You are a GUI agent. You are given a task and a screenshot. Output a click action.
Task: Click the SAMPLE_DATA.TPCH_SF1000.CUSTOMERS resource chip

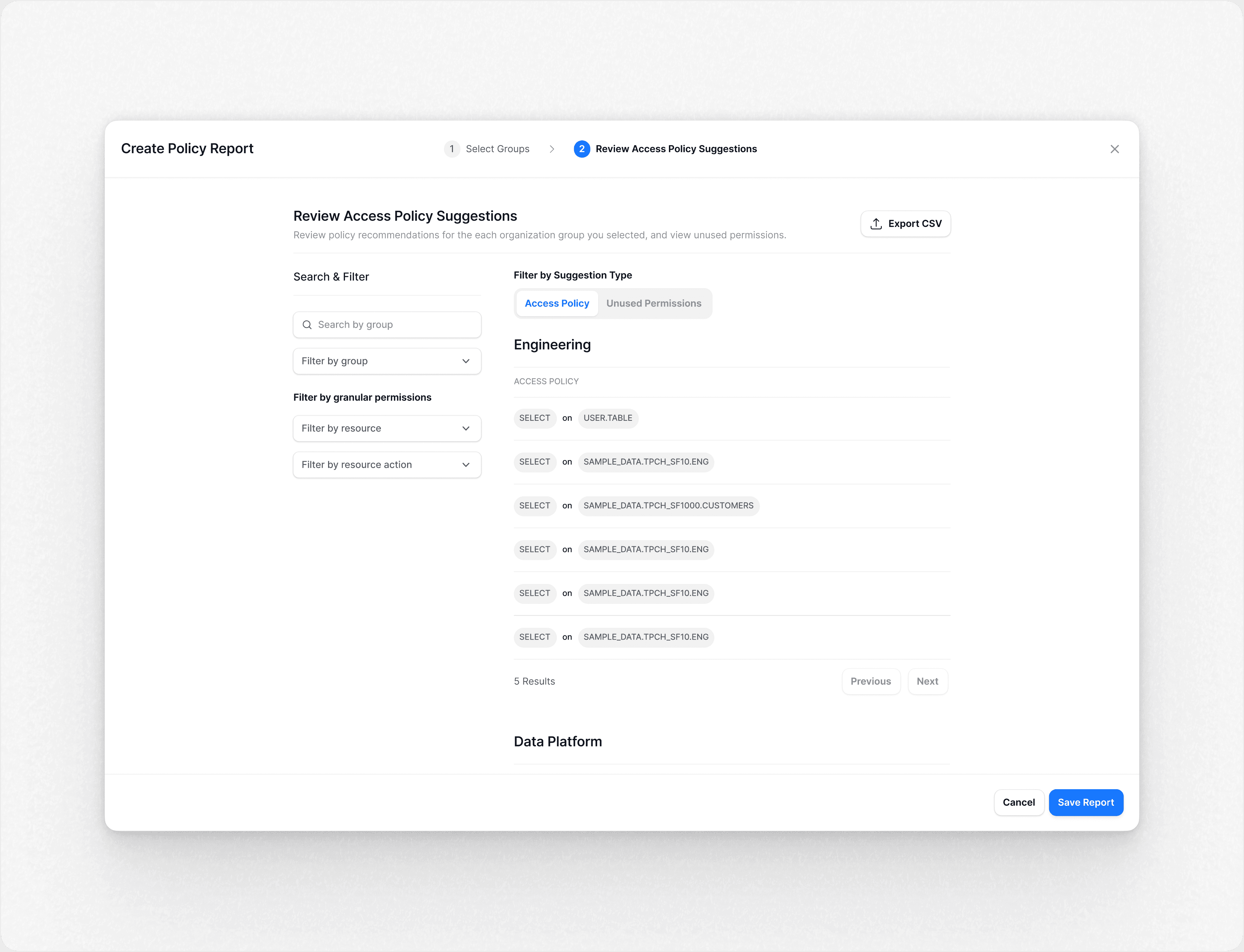pyautogui.click(x=668, y=506)
